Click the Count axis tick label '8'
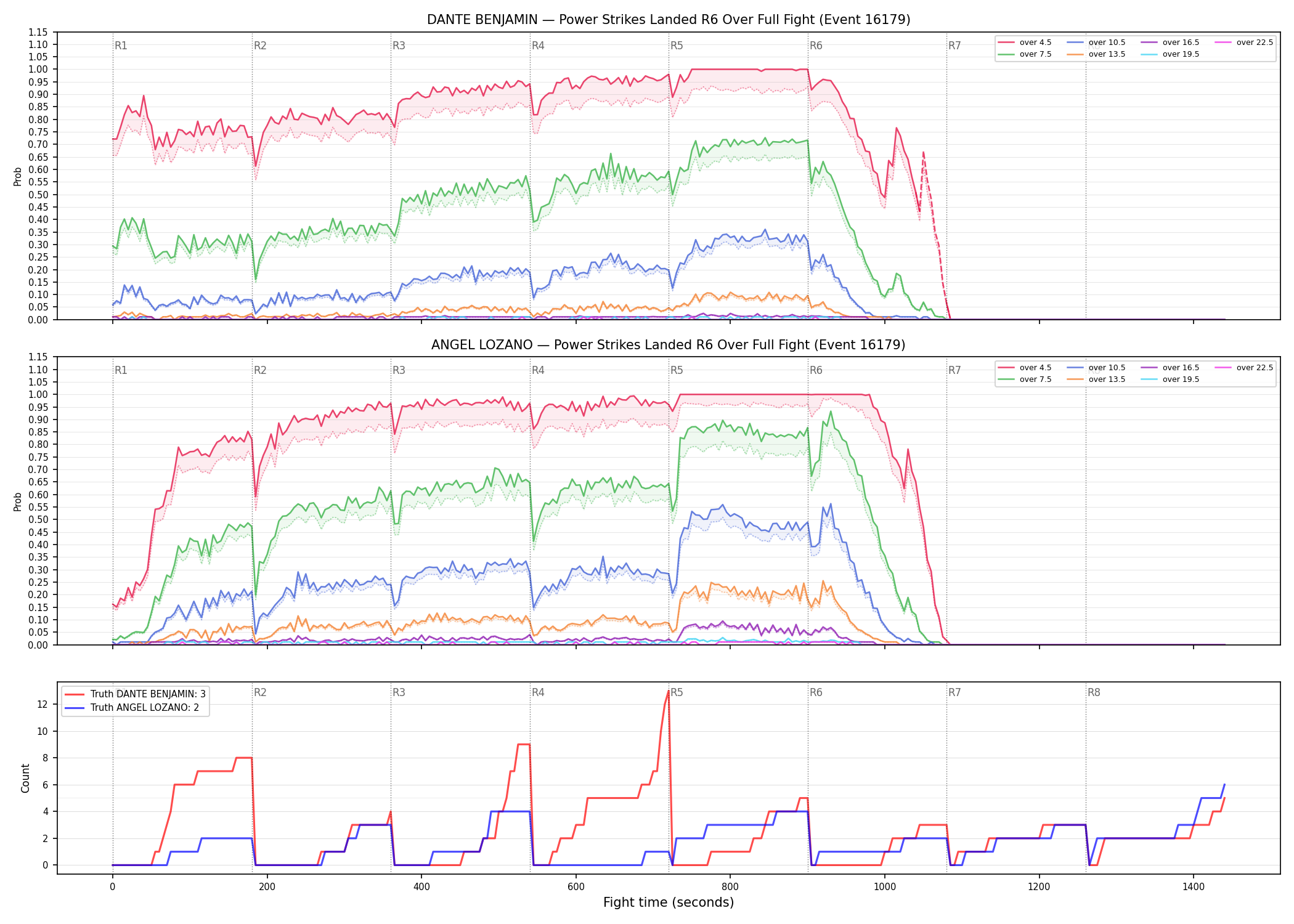The image size is (1294, 924). 45,758
